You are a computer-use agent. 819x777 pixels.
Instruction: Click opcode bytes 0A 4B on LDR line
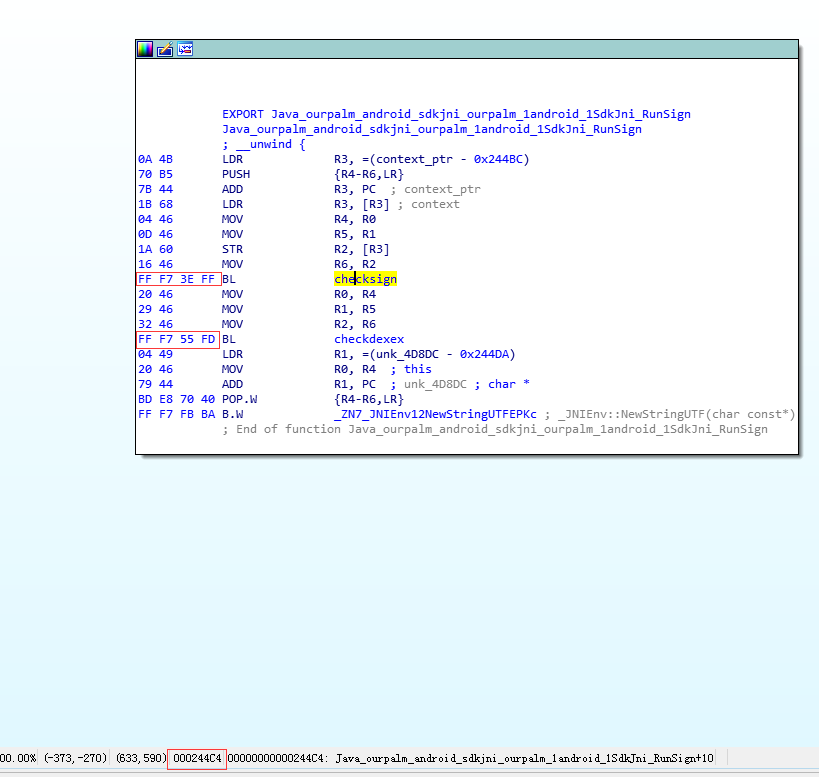point(155,159)
